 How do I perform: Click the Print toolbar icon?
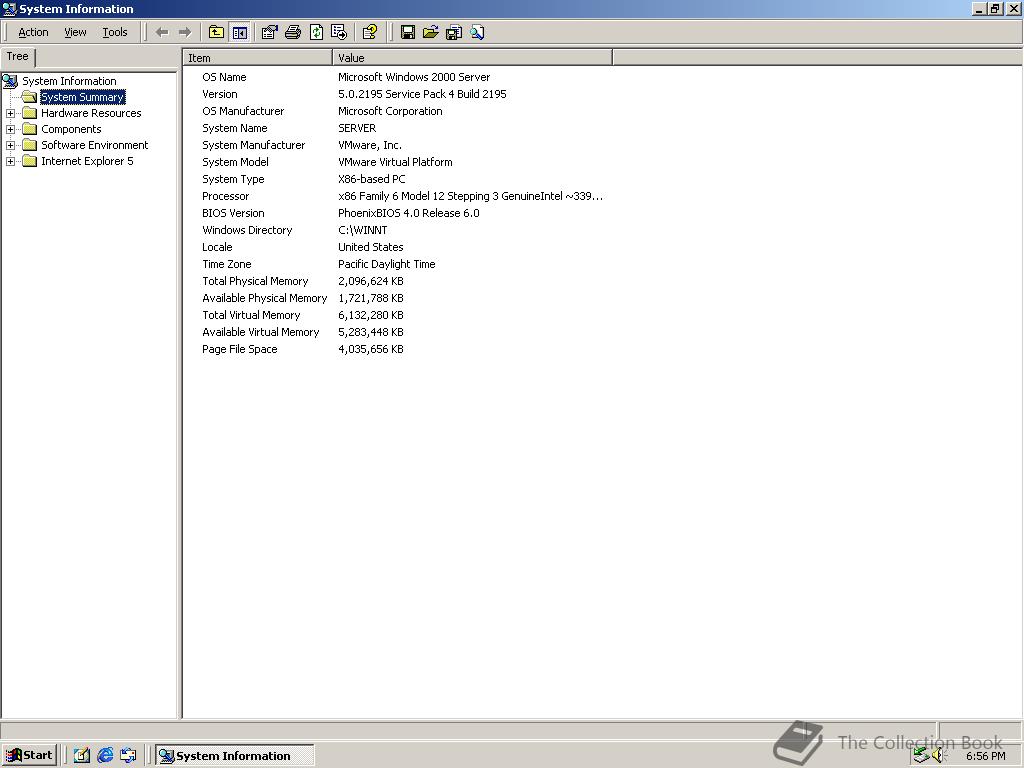click(x=293, y=32)
